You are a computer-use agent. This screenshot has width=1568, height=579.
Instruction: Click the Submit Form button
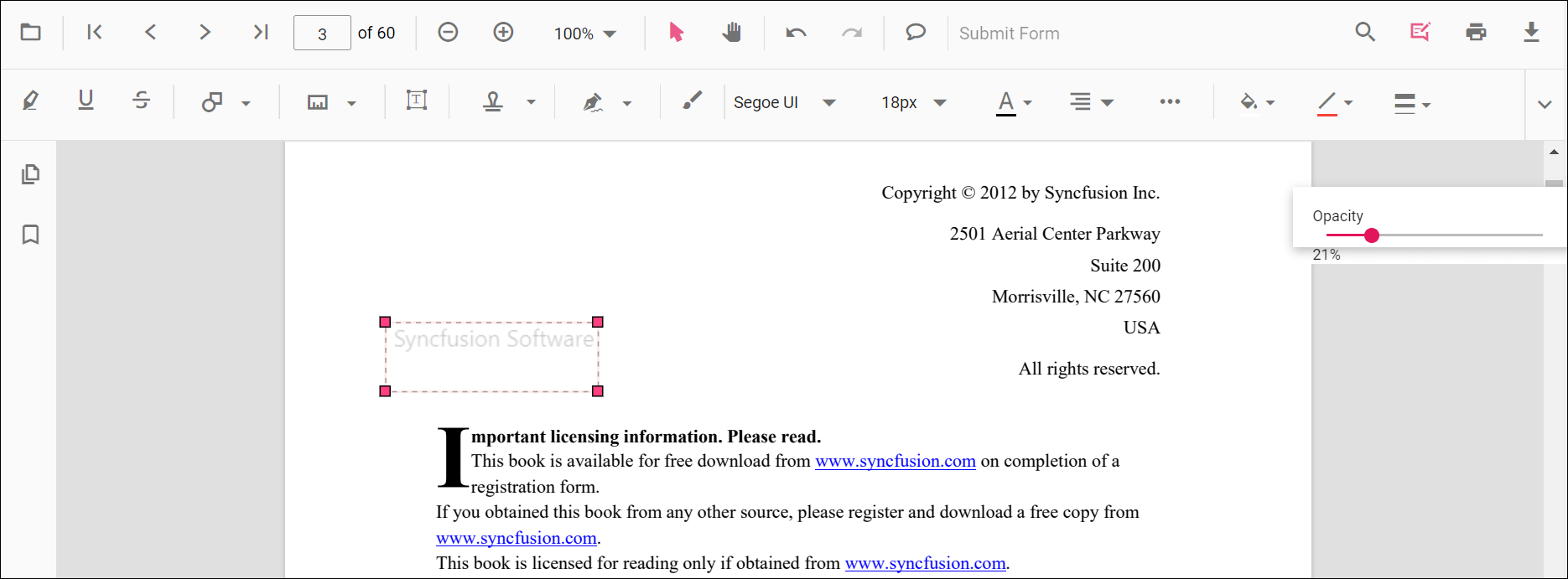click(1009, 34)
